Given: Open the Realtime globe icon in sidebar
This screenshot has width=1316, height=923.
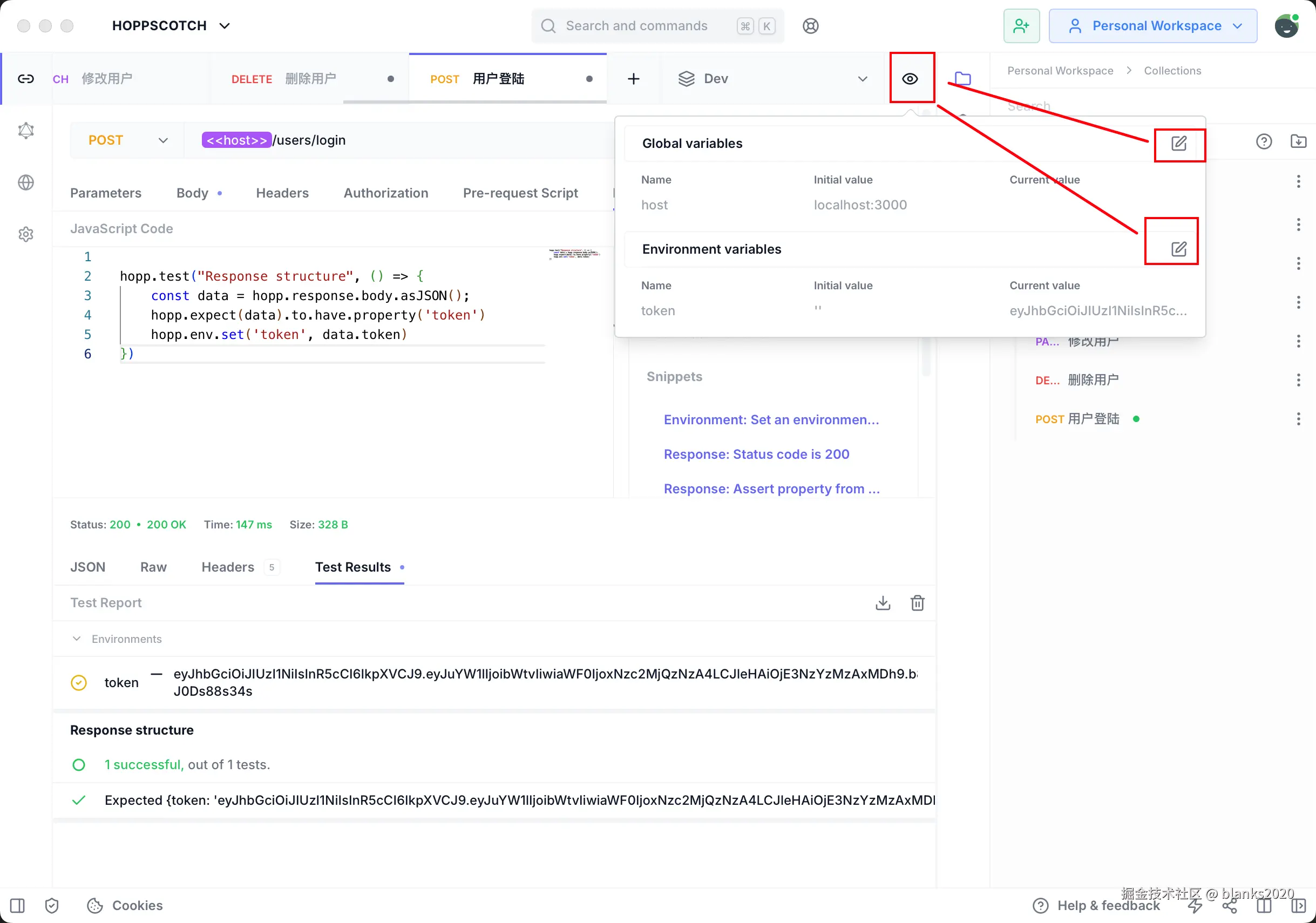Looking at the screenshot, I should coord(26,182).
